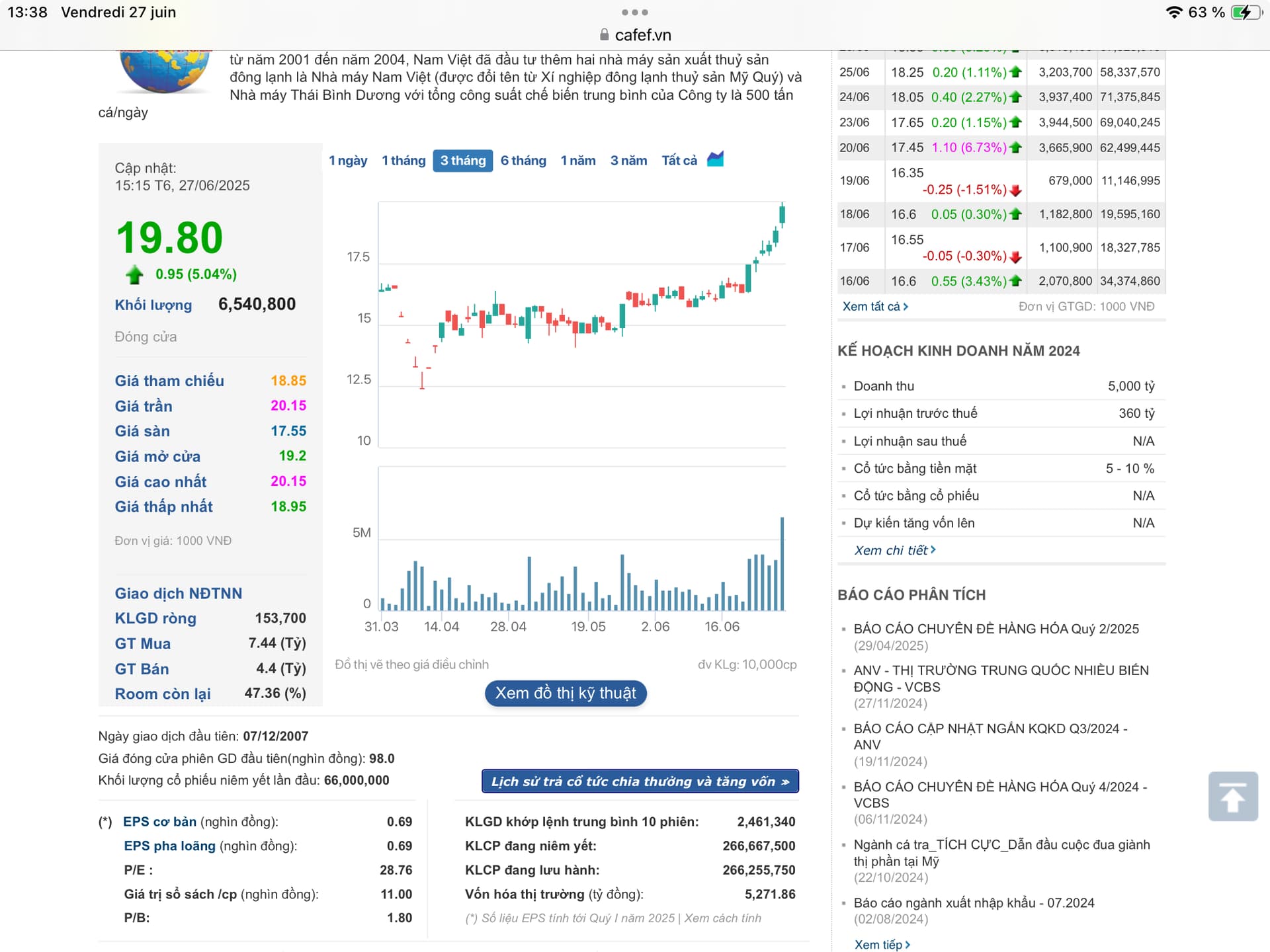Open Lịch sử trả cổ tức button
The width and height of the screenshot is (1270, 952).
point(640,781)
